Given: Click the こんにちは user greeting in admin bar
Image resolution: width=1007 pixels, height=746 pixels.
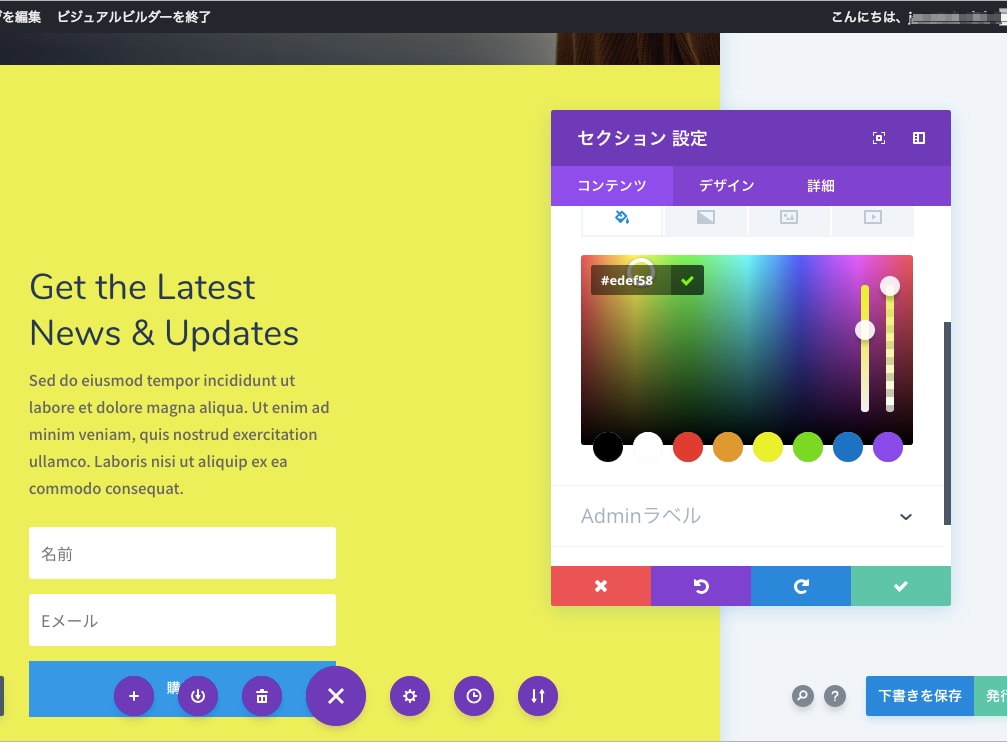Looking at the screenshot, I should click(x=918, y=17).
